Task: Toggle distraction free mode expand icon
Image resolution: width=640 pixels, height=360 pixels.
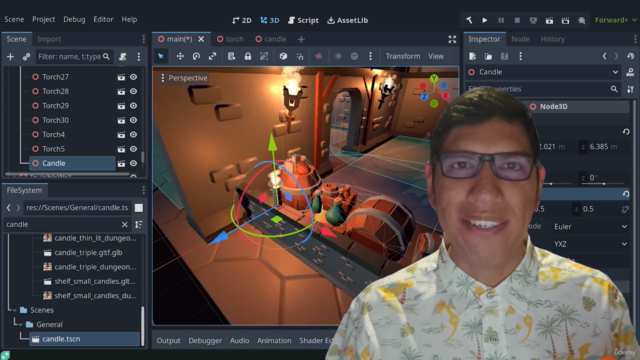Action: 452,39
